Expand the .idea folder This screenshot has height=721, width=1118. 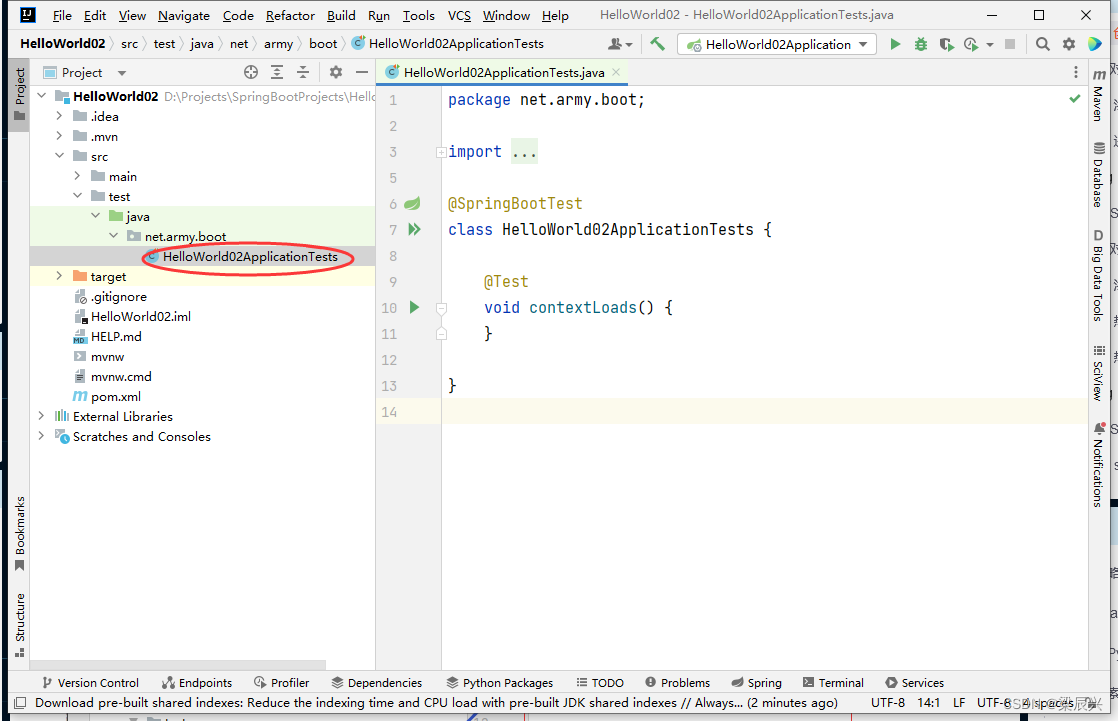(59, 116)
